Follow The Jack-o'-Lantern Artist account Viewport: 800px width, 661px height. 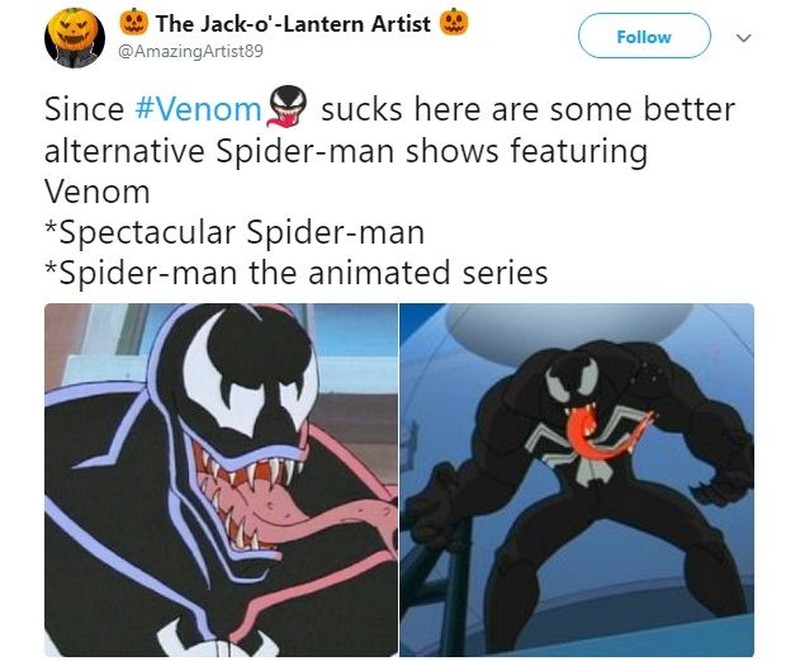(x=644, y=36)
